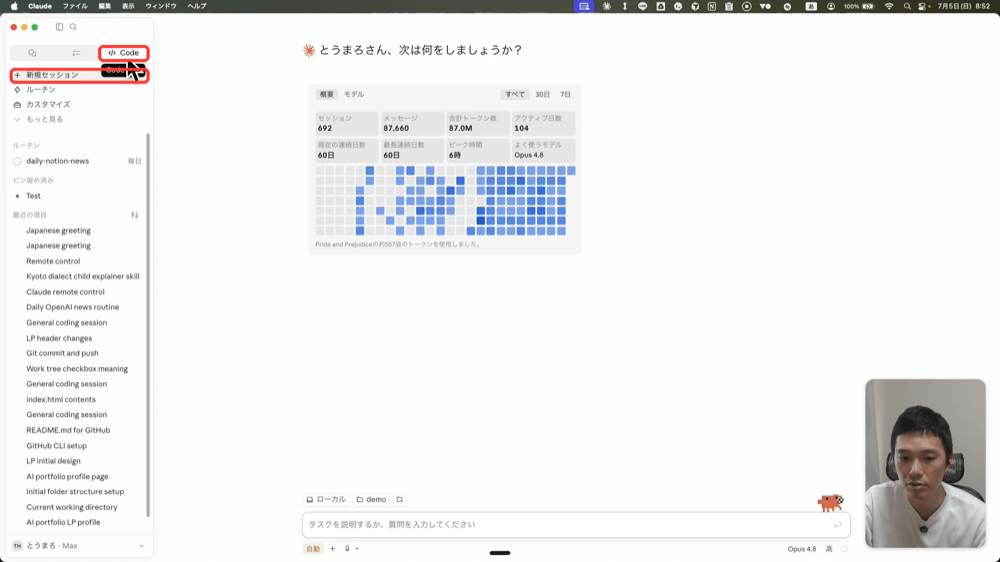Switch to the task checklist tab
This screenshot has width=1000, height=562.
tap(76, 53)
